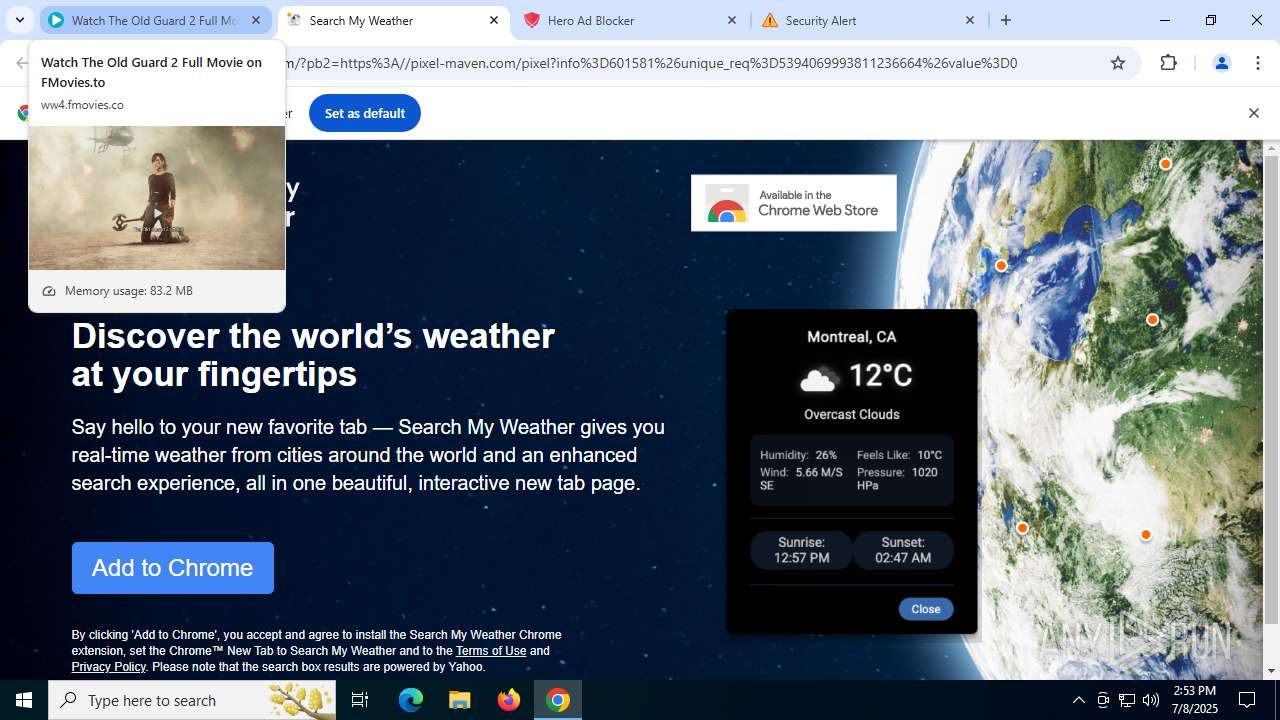Screen dimensions: 1280x720
Task: Click the Memory usage 83.2 MB text
Action: point(129,291)
